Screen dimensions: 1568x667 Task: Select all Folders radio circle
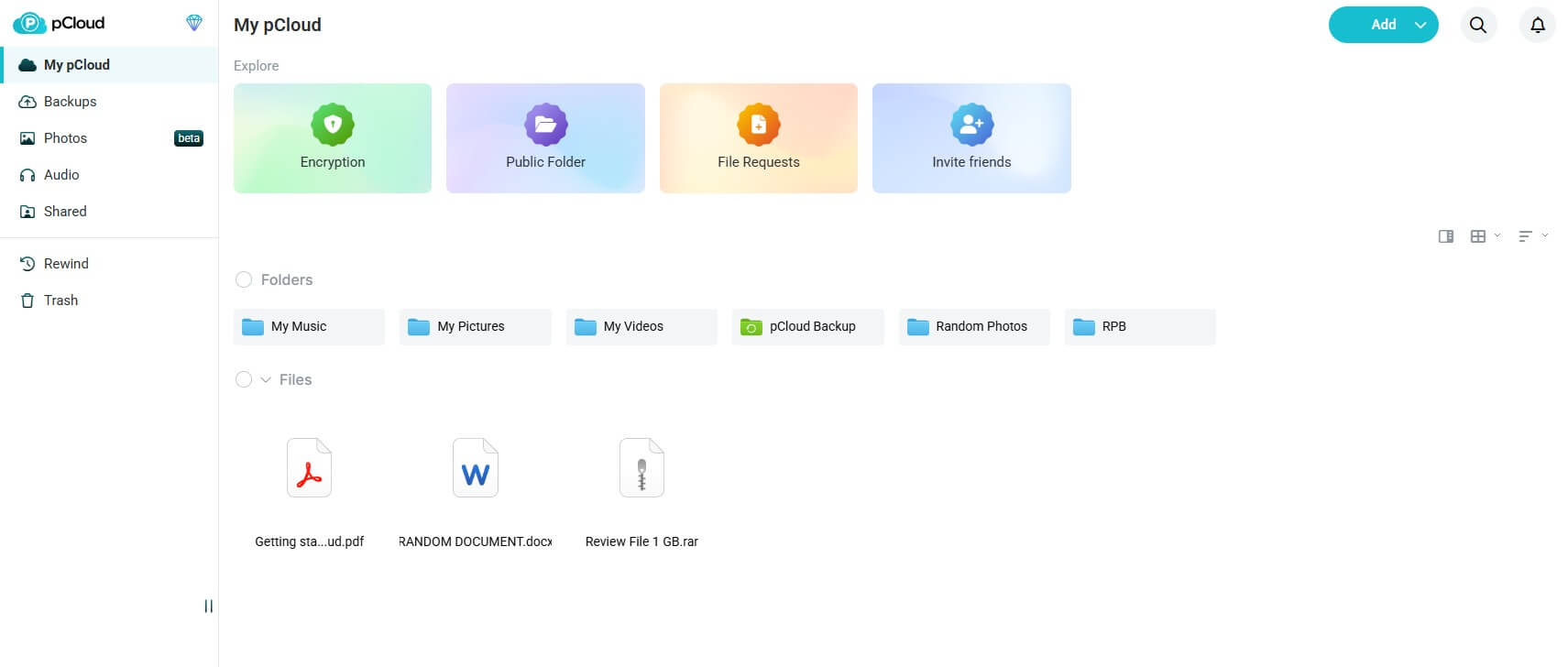point(244,279)
